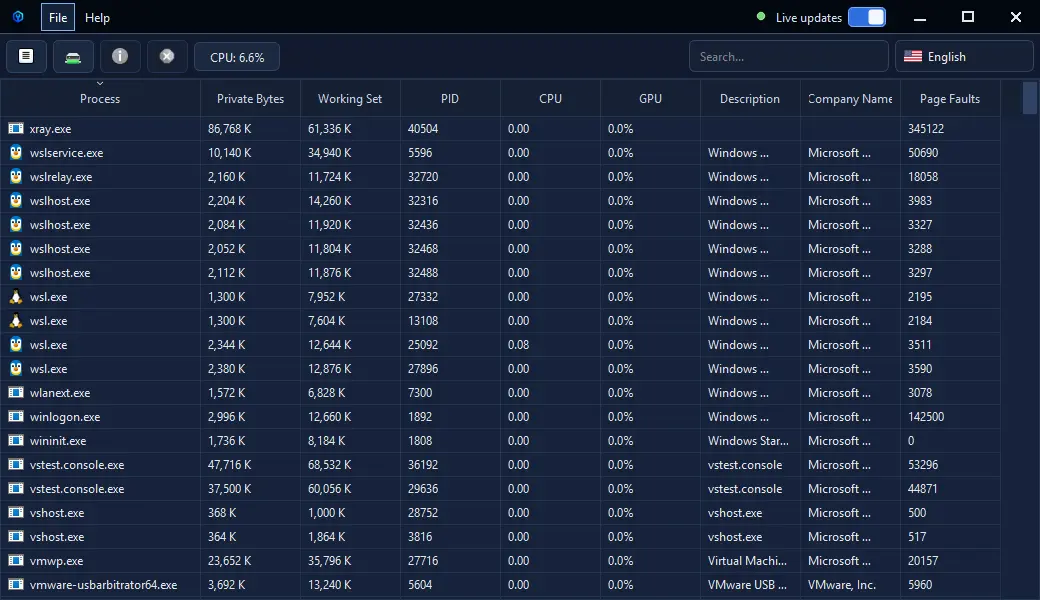The width and height of the screenshot is (1040, 600).
Task: Click the green hardware toolbar icon
Action: pos(73,56)
